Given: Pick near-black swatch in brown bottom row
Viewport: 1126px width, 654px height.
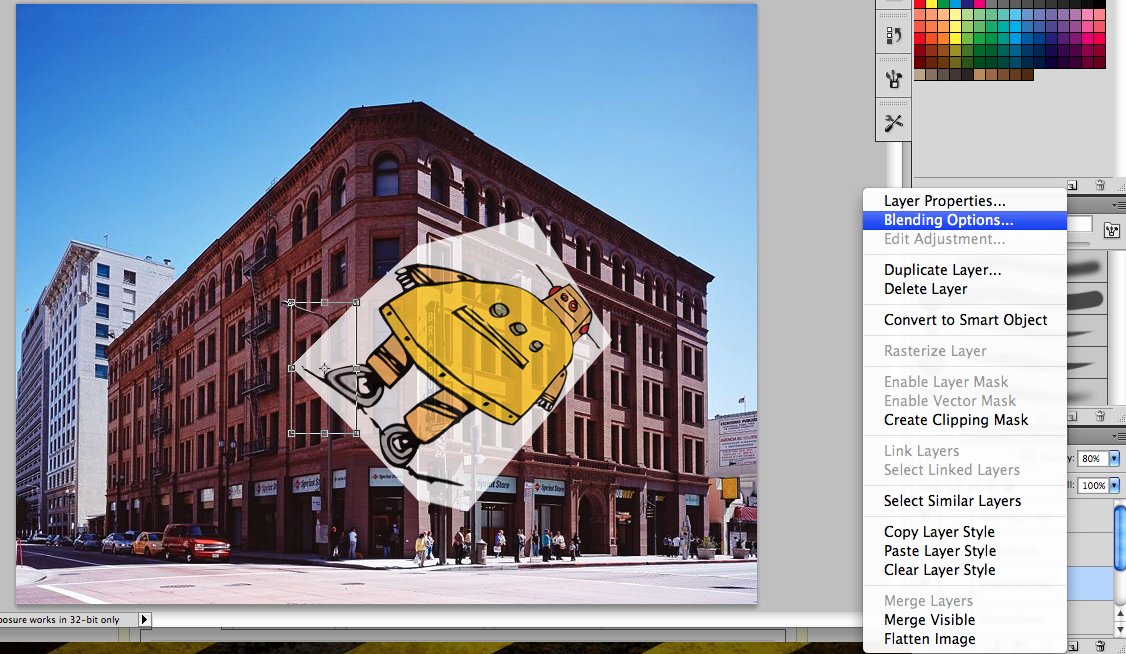Looking at the screenshot, I should pyautogui.click(x=968, y=75).
